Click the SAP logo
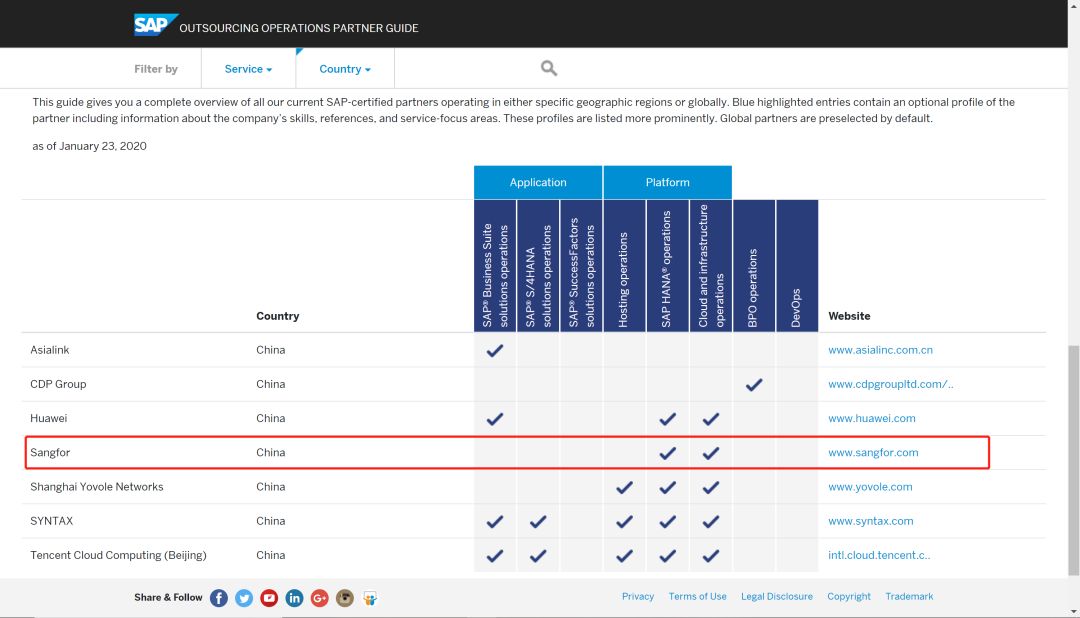Screen dimensions: 1080x618 tap(155, 25)
